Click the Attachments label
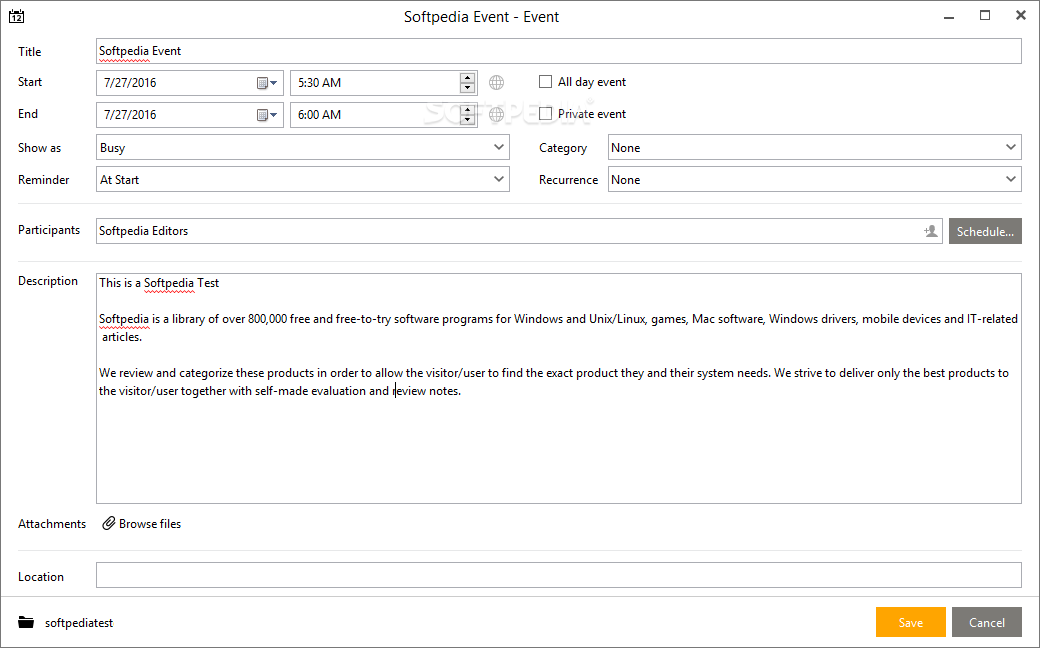This screenshot has height=648, width=1040. pos(52,523)
